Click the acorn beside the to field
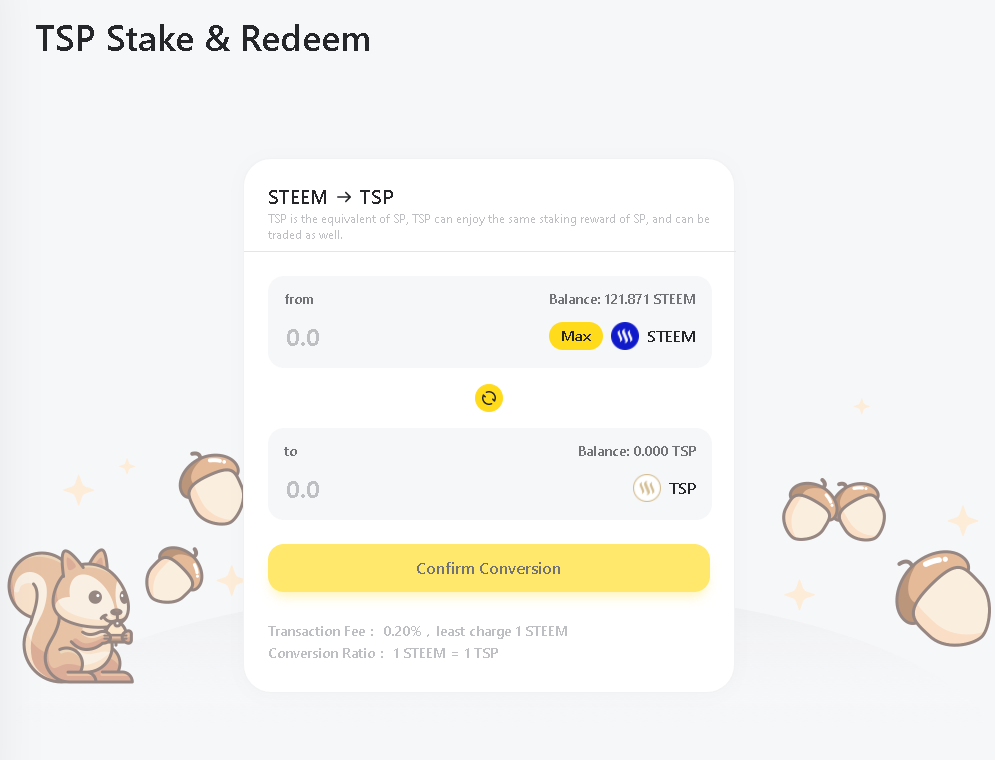This screenshot has width=995, height=760. pos(211,488)
